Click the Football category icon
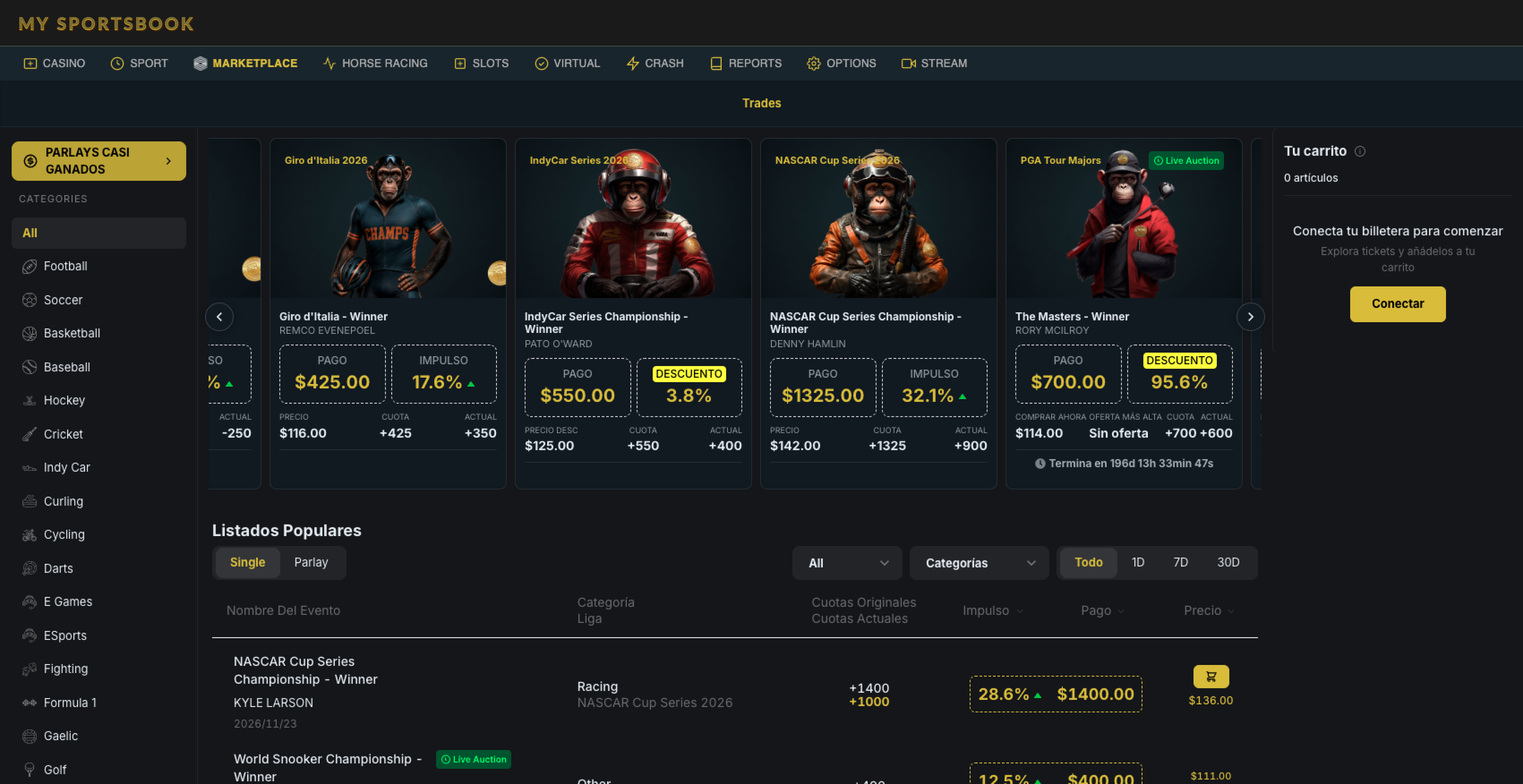This screenshot has height=784, width=1523. point(30,266)
